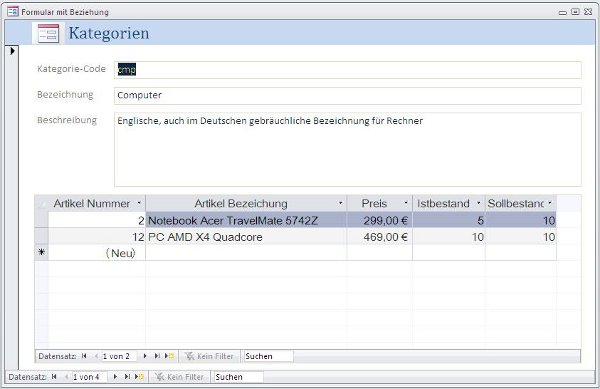Screen dimensions: 600x389
Task: Click the '(Neu)' new record cell
Action: click(97, 253)
